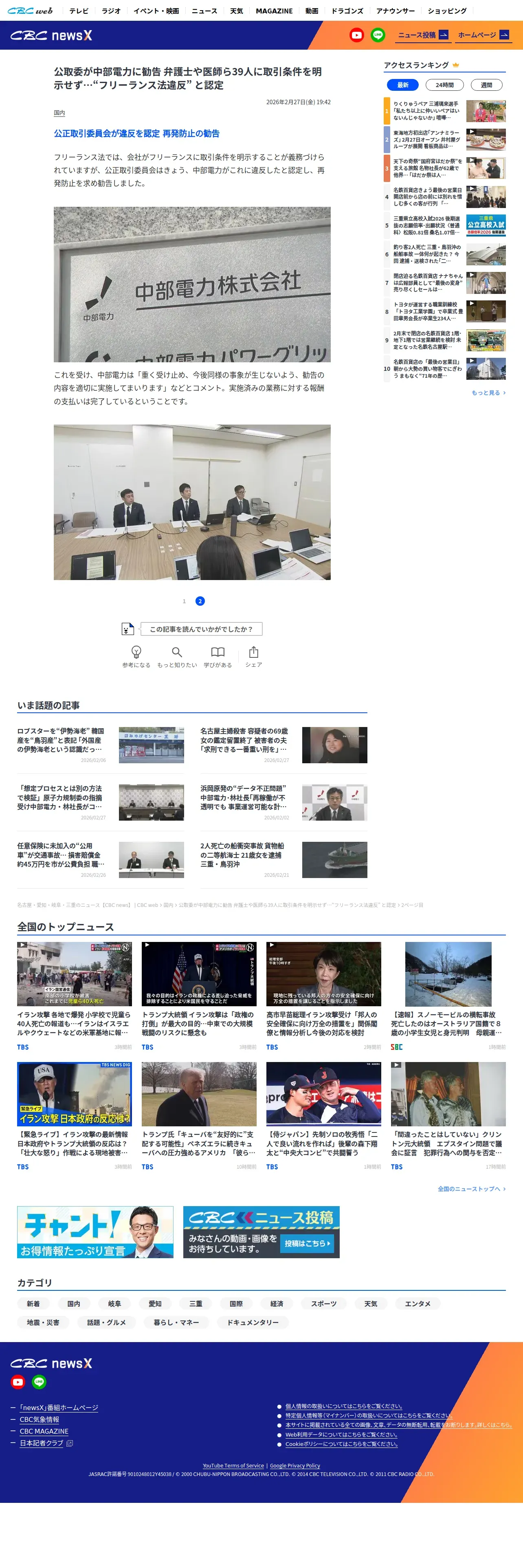Click the crown icon next to アクセスランキング
This screenshot has width=523, height=1568.
tap(455, 65)
